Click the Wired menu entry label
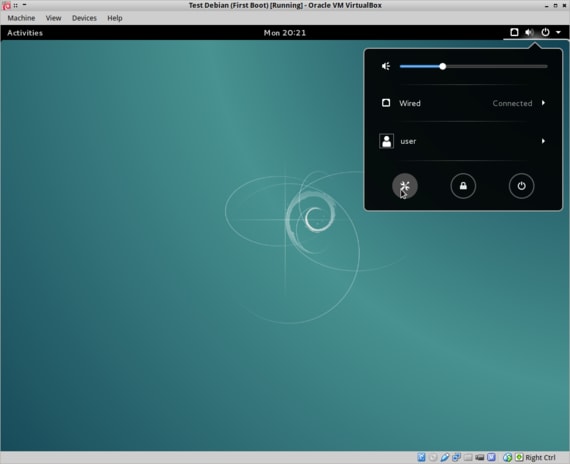 [410, 103]
